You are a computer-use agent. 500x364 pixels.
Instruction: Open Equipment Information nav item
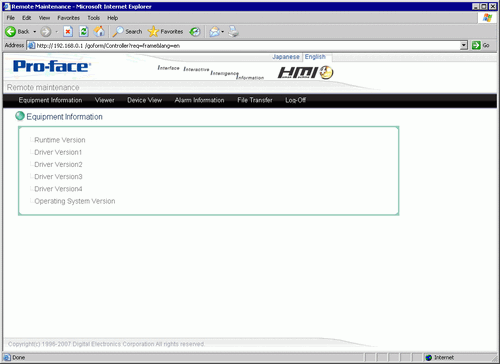50,100
